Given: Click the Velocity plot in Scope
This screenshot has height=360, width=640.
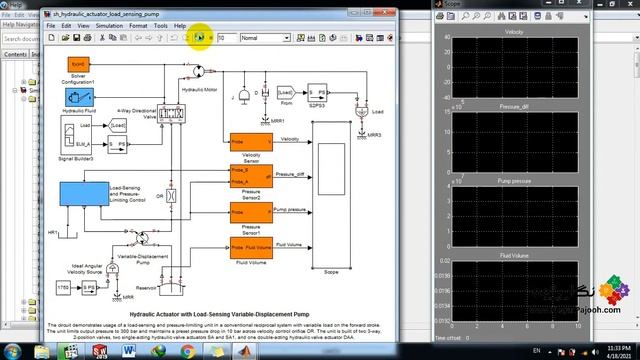Looking at the screenshot, I should pos(515,68).
